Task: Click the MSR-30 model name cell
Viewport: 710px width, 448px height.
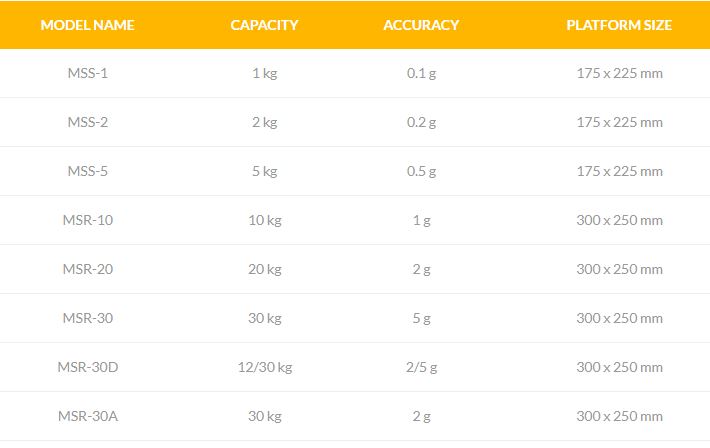Action: click(87, 318)
